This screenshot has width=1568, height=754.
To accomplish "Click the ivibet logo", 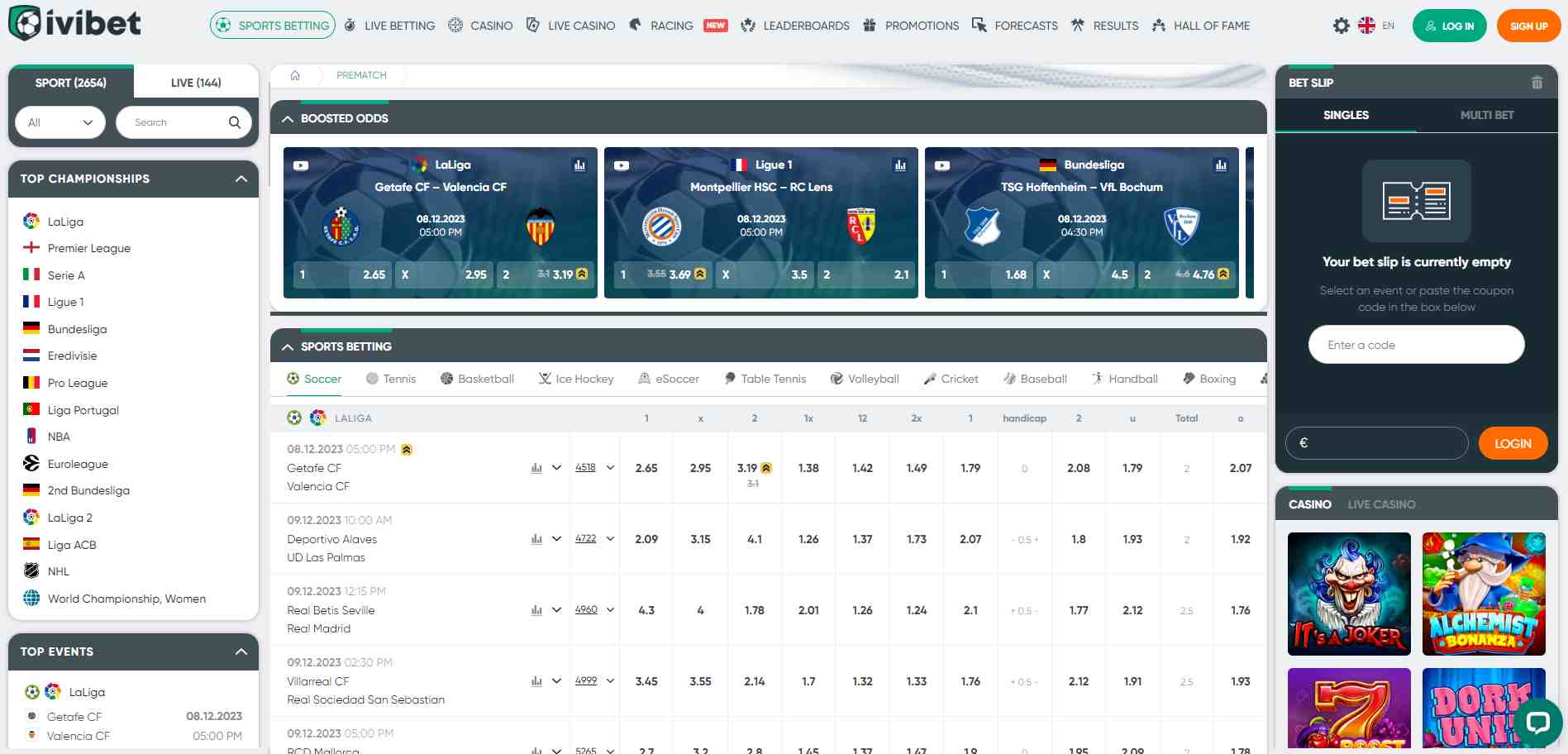I will pyautogui.click(x=74, y=23).
